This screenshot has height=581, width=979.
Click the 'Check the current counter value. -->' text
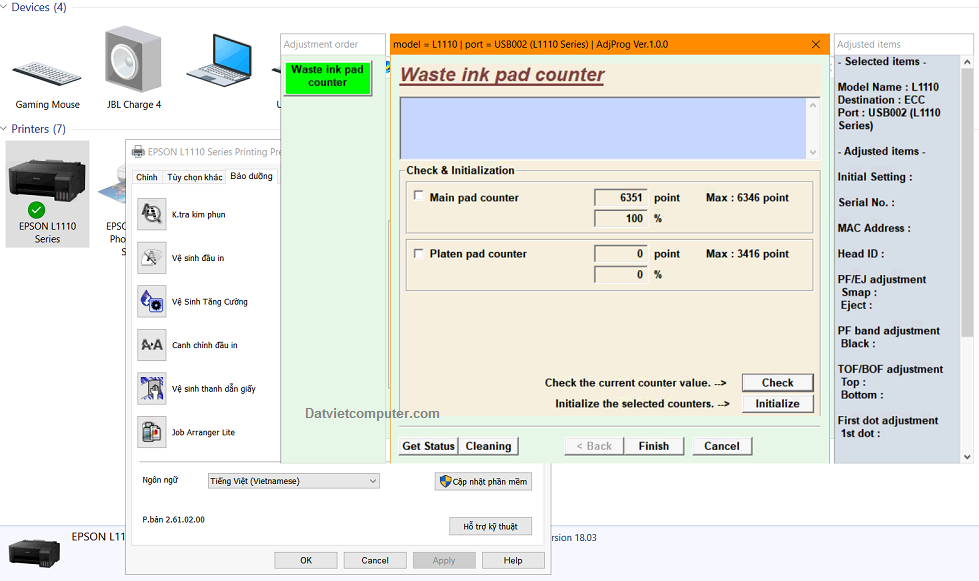click(636, 383)
